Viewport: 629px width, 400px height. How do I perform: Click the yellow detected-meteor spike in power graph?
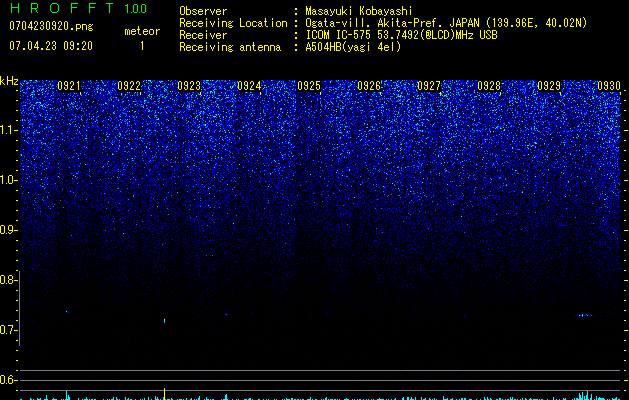[164, 393]
